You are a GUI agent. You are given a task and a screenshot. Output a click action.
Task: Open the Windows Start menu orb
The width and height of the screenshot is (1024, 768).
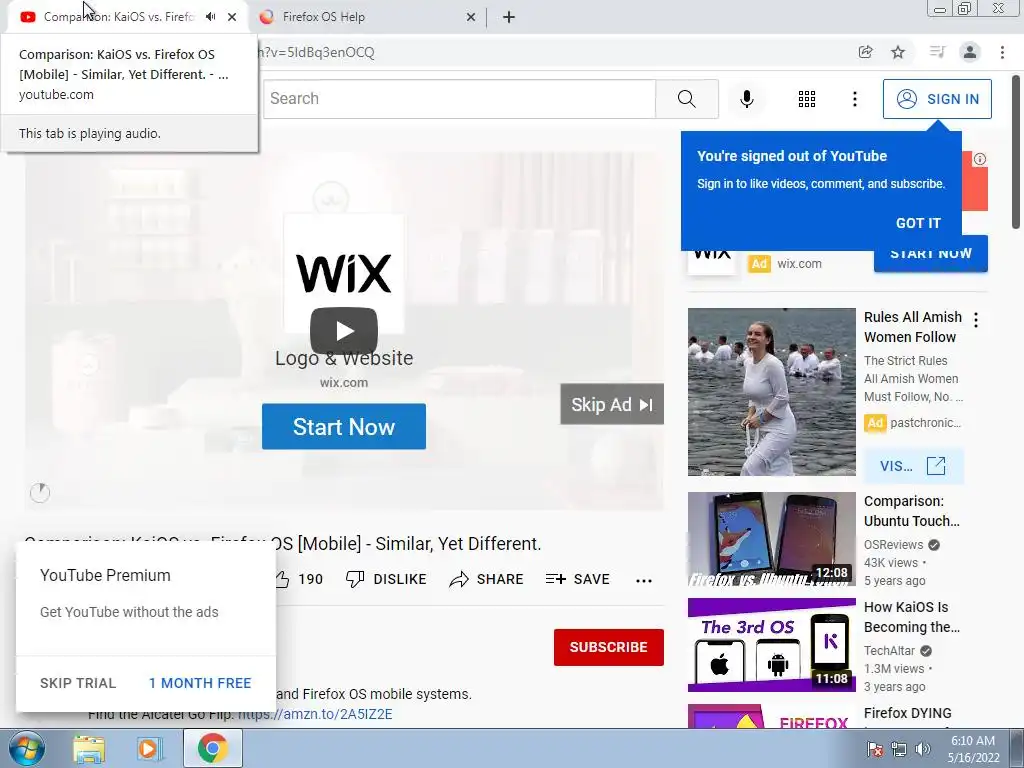click(x=27, y=749)
